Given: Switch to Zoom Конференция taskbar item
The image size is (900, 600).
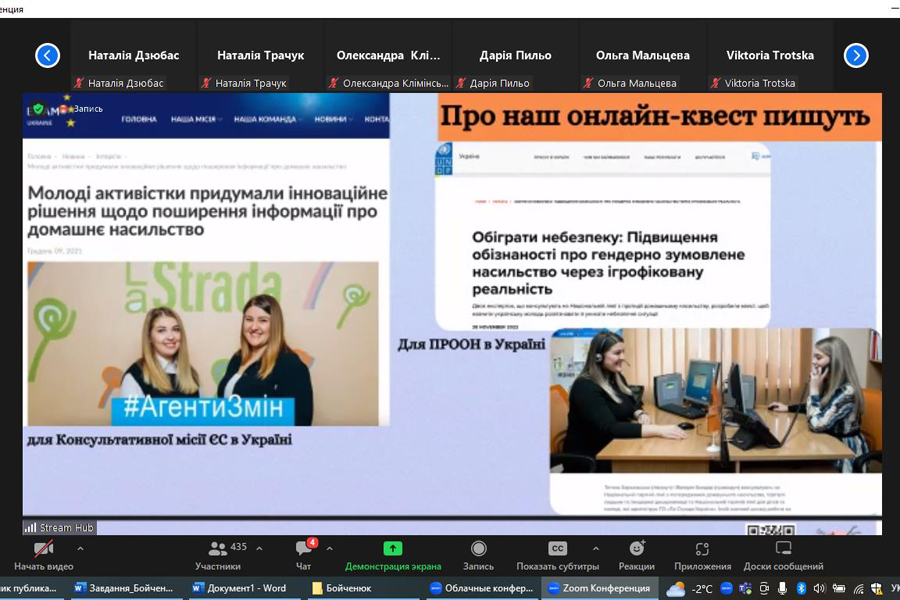Looking at the screenshot, I should coord(599,588).
